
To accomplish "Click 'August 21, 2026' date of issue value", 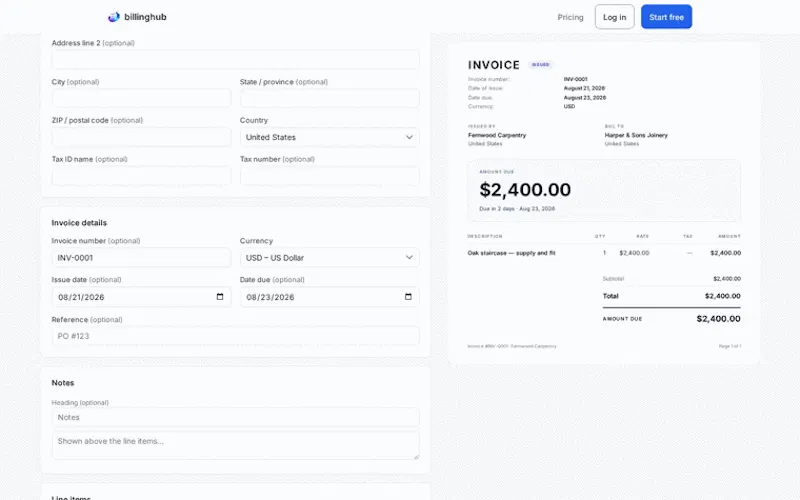I will [x=584, y=88].
